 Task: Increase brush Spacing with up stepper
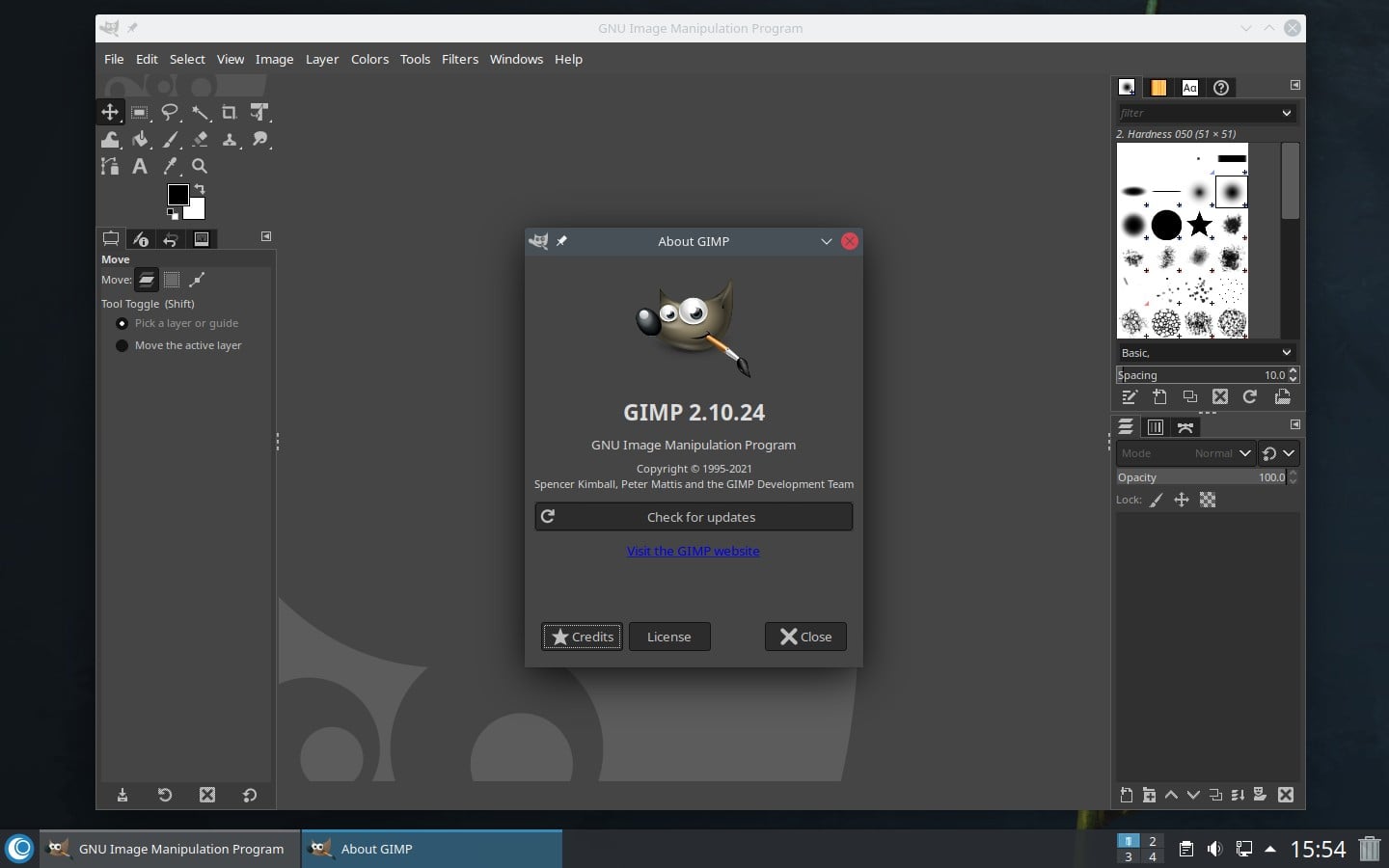click(1294, 371)
